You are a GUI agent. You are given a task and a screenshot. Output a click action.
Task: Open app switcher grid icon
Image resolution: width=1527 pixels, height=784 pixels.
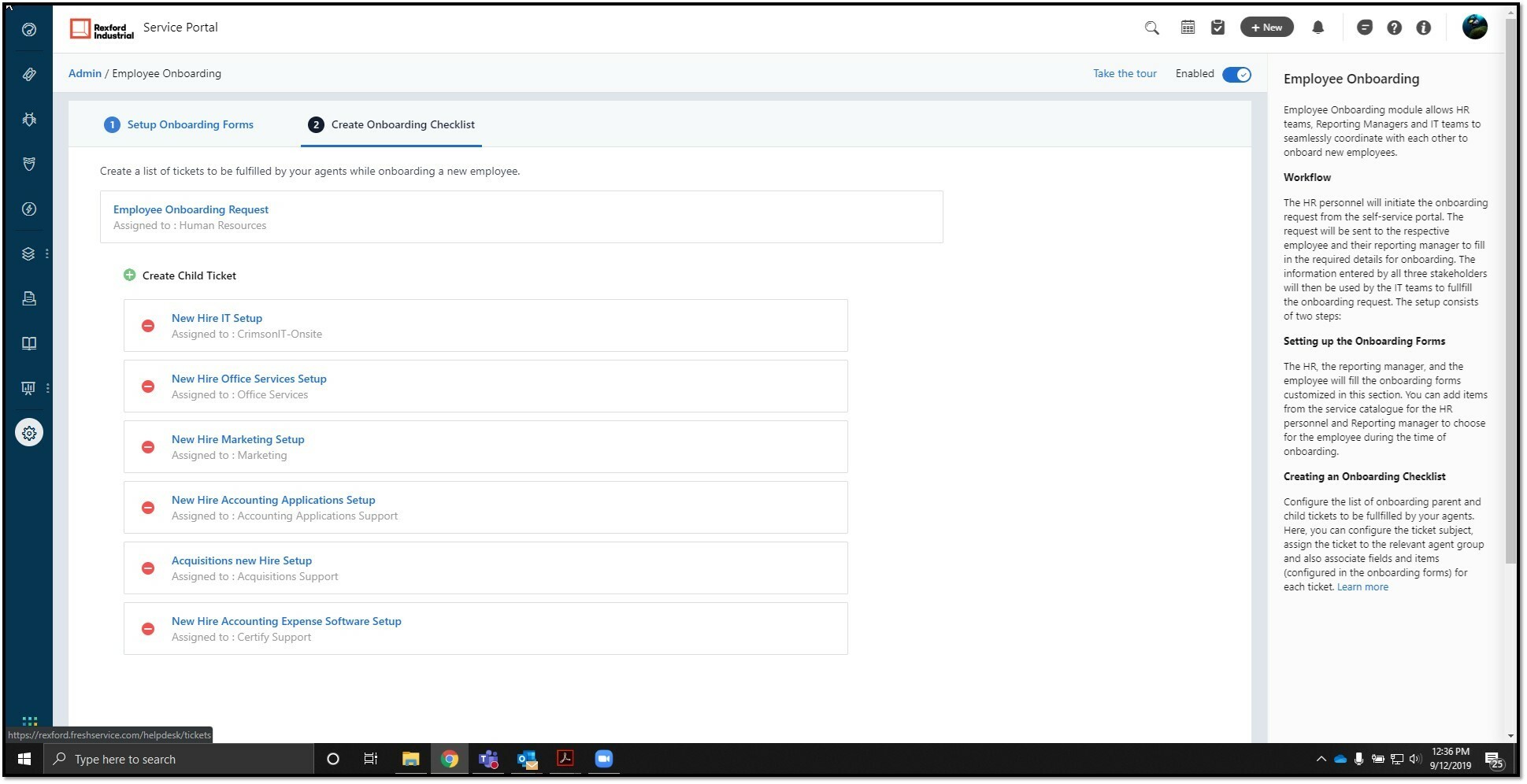point(30,721)
